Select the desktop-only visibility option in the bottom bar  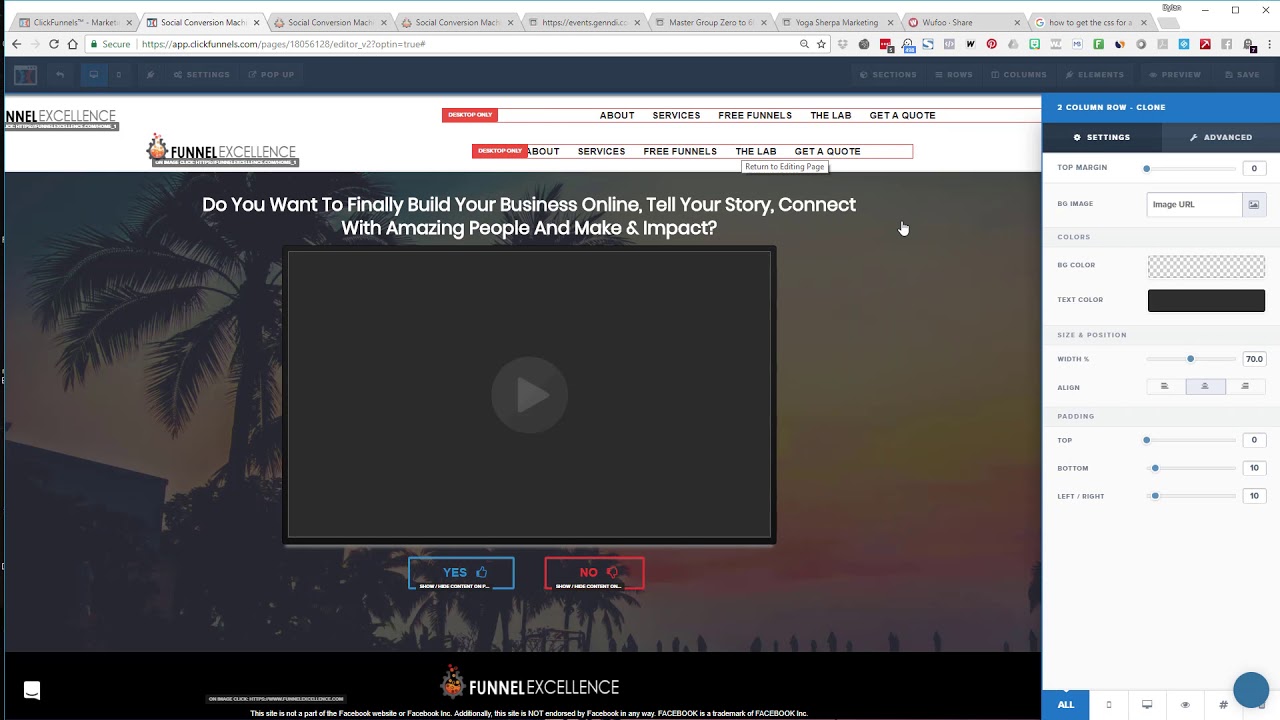[1147, 705]
